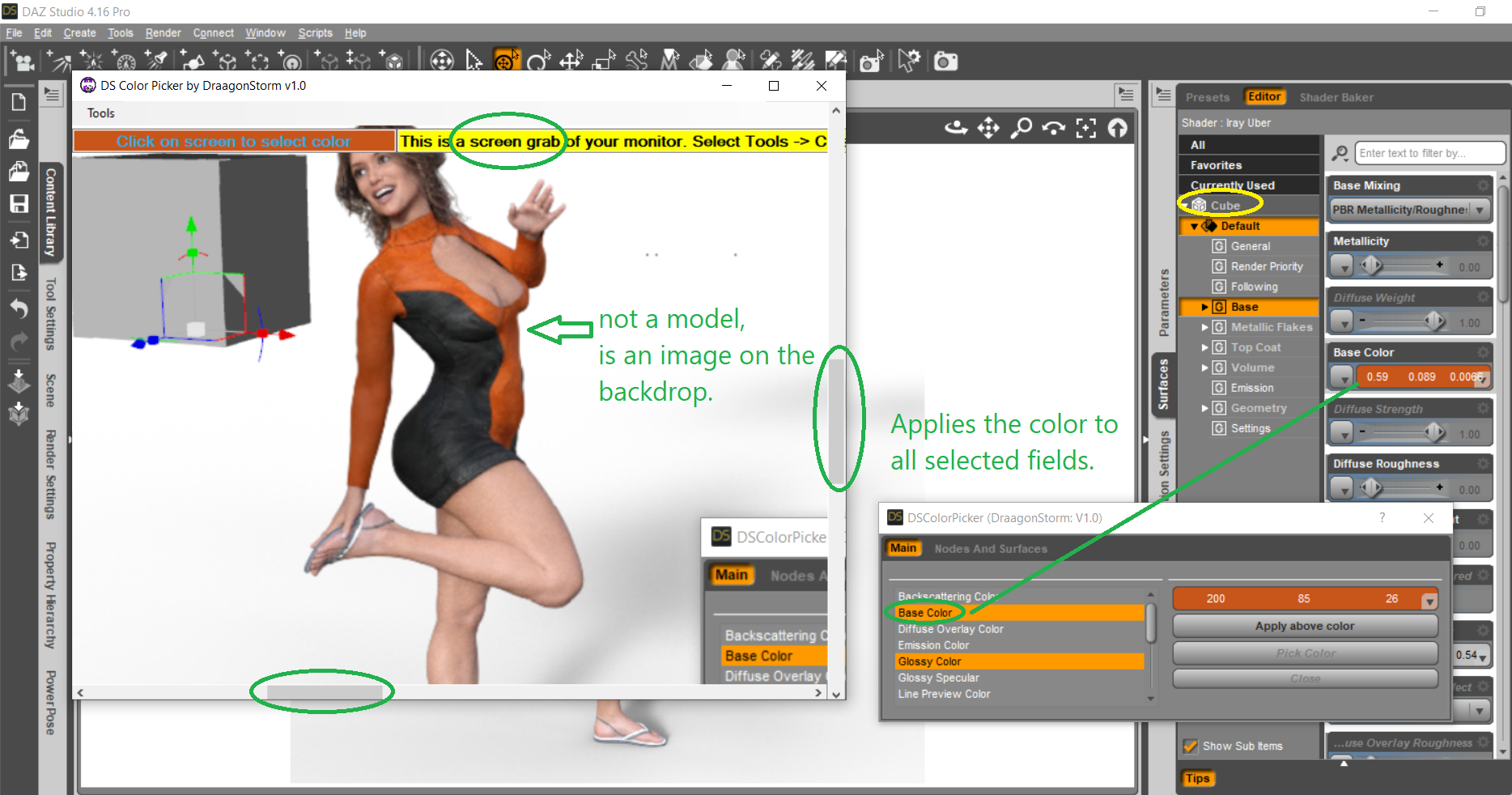Activate the Node Selection arrow tool
Viewport: 1512px width, 795px height.
click(474, 61)
